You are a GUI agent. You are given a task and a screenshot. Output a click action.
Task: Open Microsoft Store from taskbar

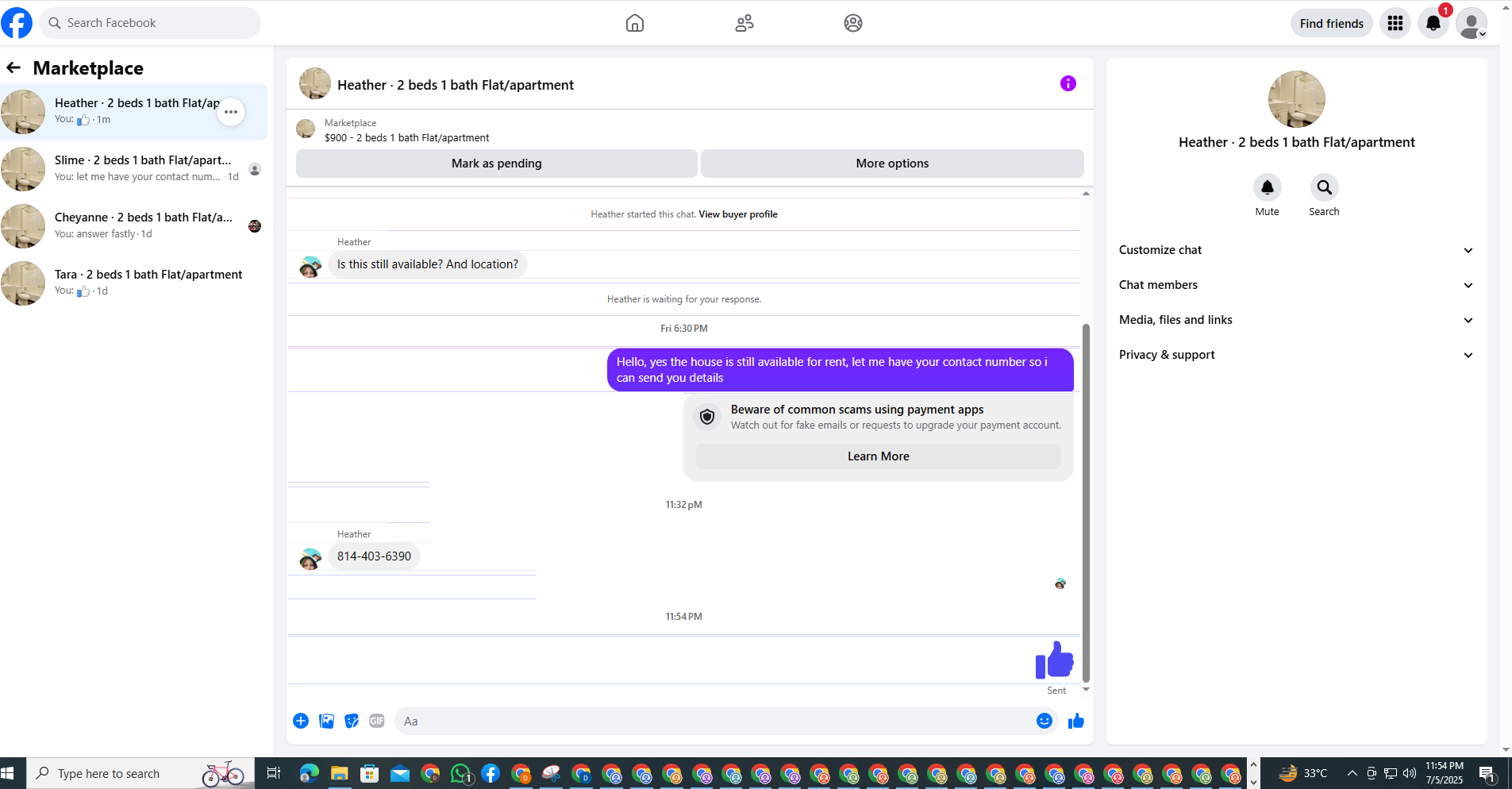click(x=370, y=773)
